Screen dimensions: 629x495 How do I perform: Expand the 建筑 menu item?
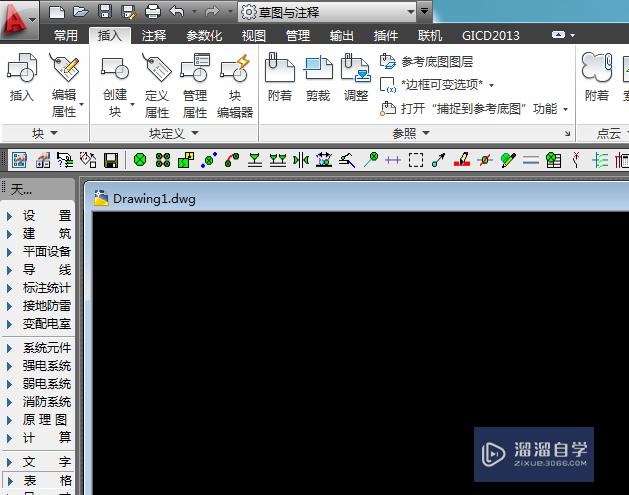39,234
